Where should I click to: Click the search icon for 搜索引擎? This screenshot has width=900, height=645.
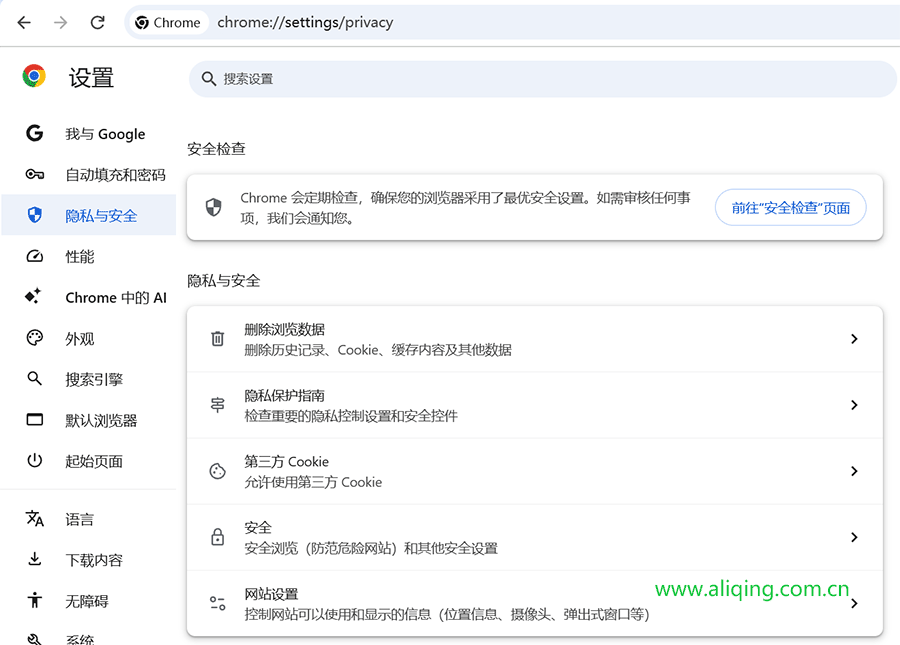click(x=34, y=379)
